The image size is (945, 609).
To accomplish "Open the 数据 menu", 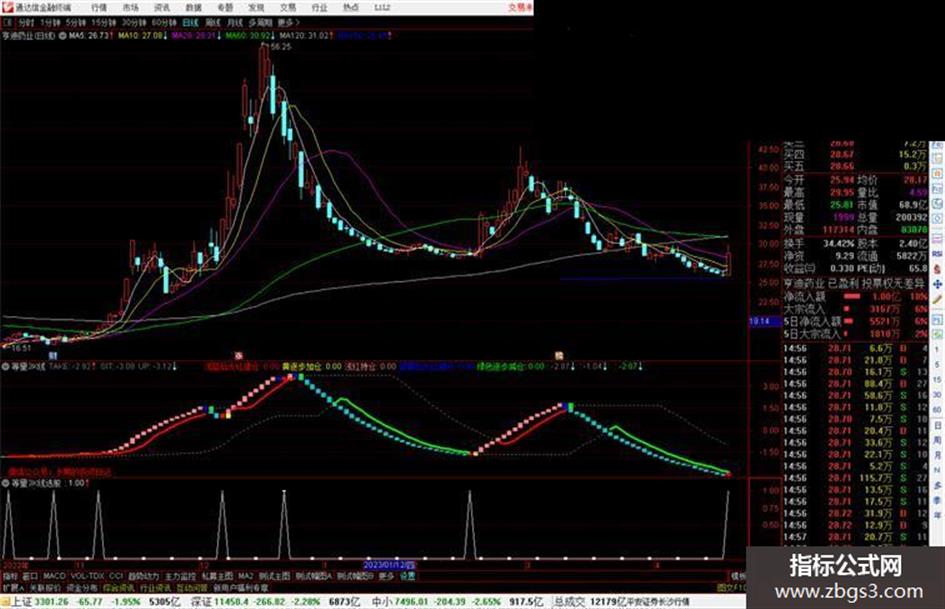I will coord(193,7).
